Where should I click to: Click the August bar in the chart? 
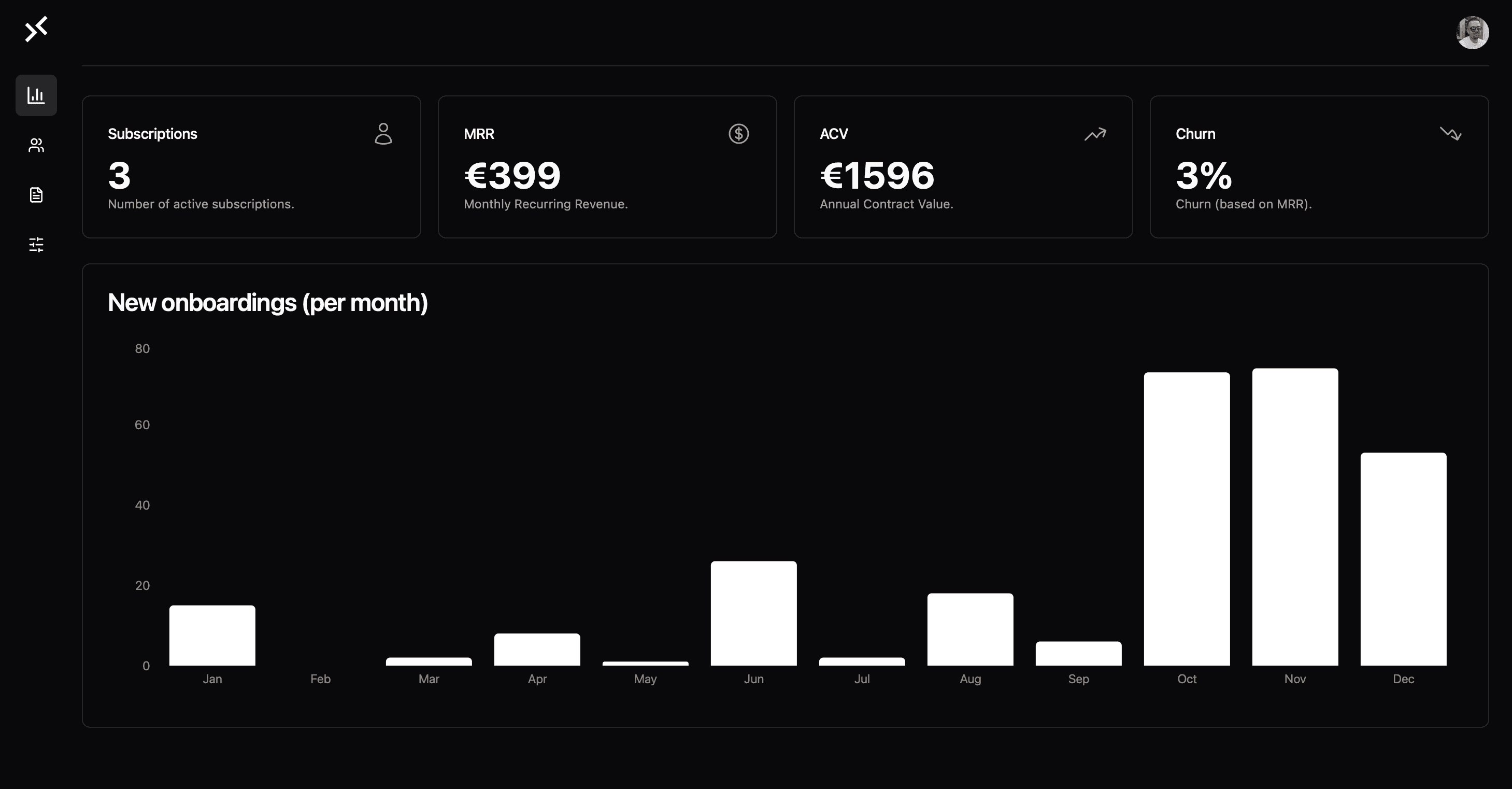click(969, 629)
